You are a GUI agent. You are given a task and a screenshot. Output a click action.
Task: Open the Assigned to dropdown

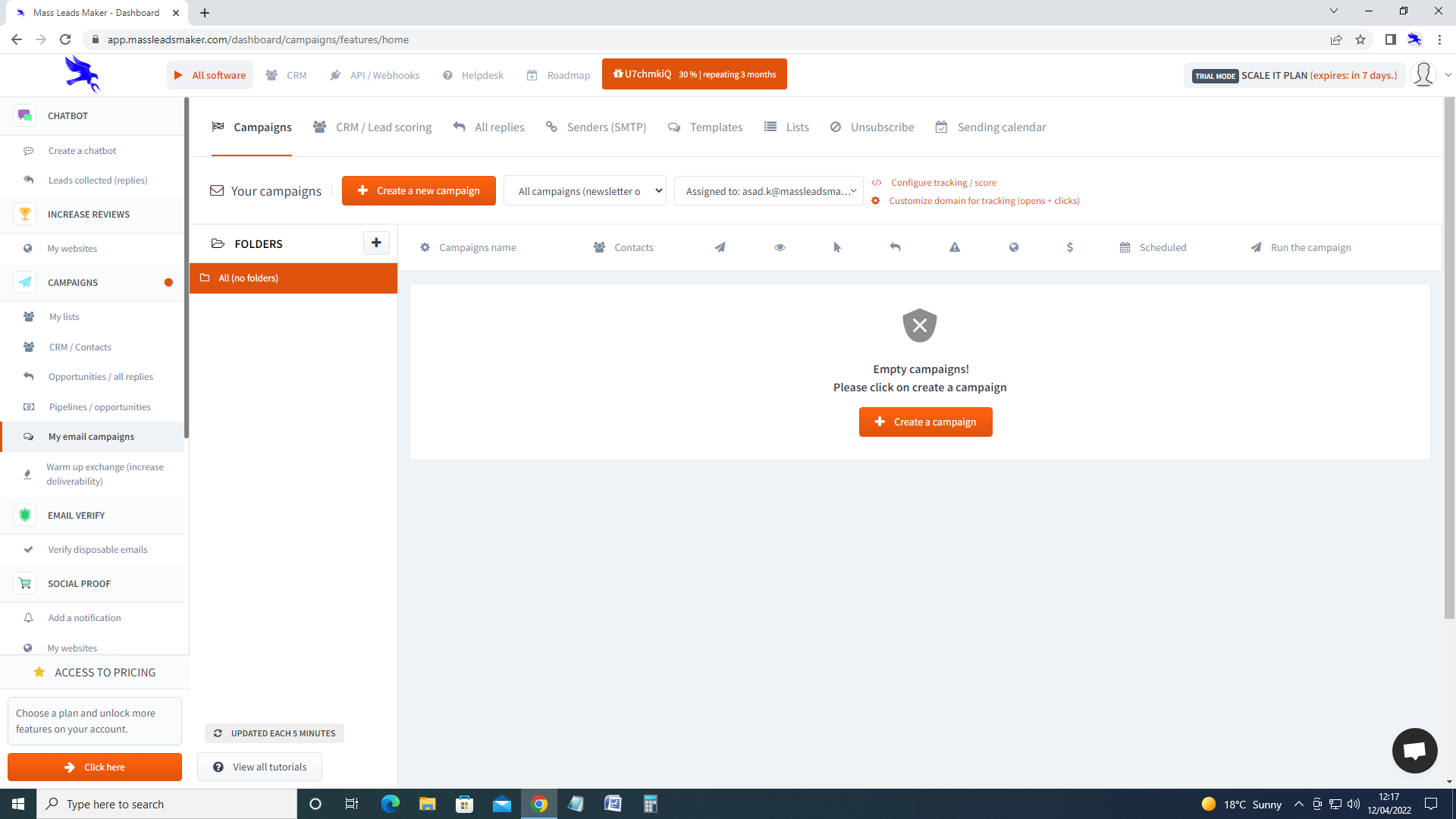768,190
